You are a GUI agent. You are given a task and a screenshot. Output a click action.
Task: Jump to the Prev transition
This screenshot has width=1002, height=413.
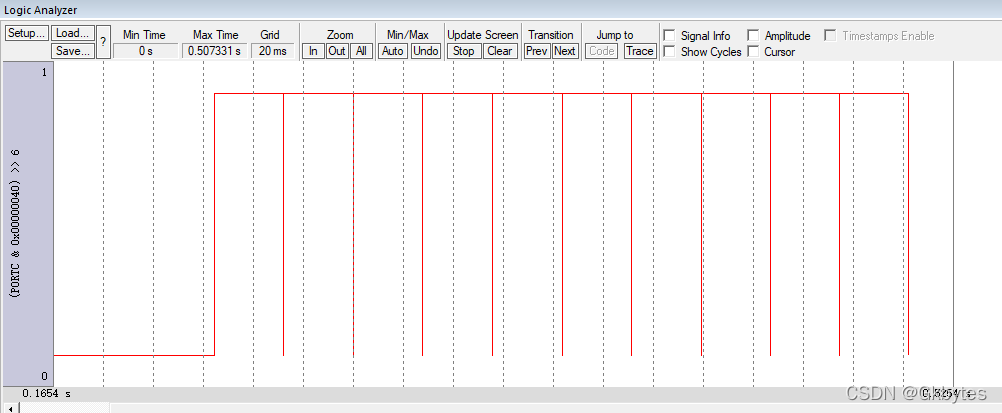(537, 51)
